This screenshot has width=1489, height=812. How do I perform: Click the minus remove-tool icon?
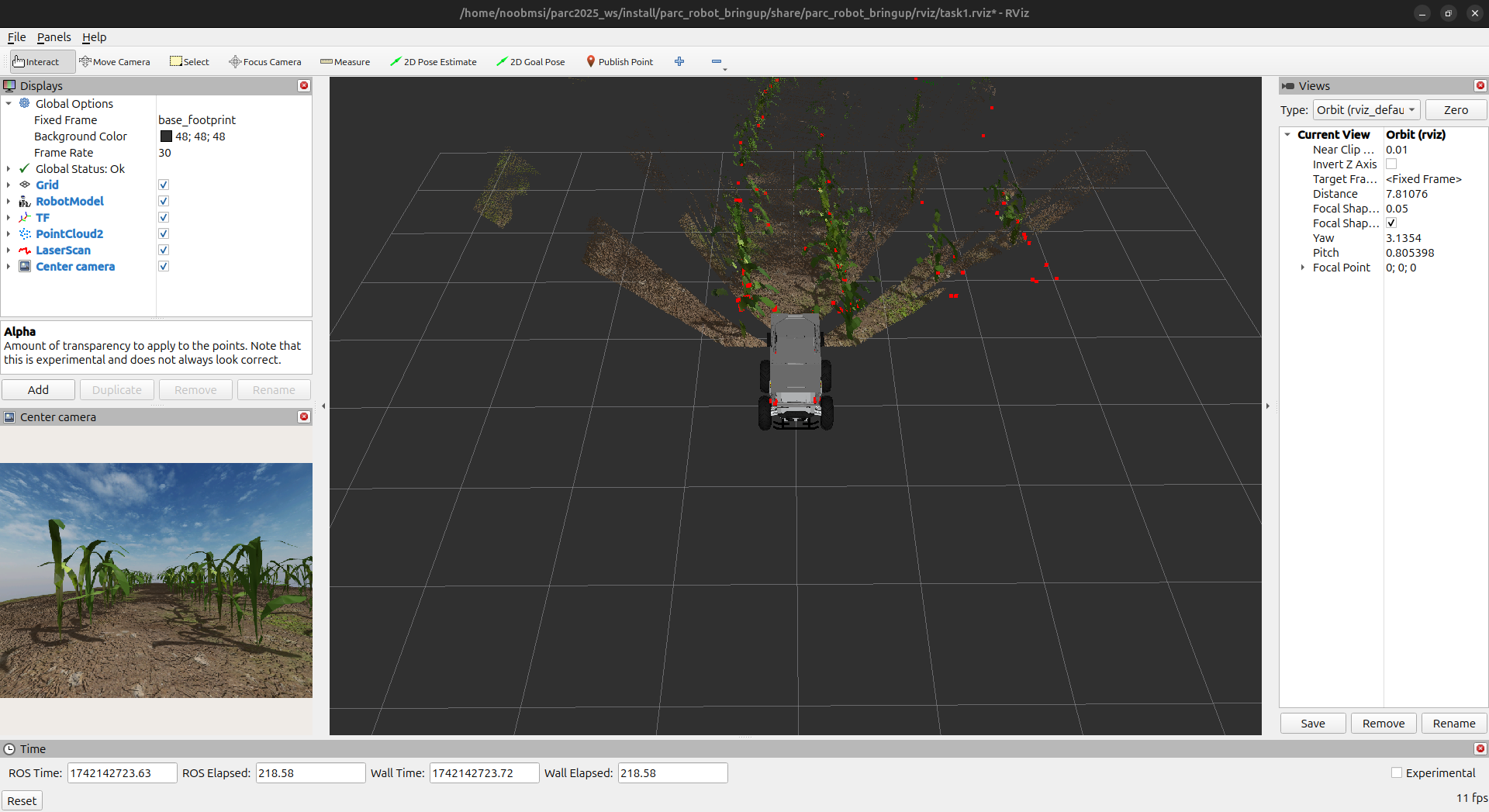(717, 62)
